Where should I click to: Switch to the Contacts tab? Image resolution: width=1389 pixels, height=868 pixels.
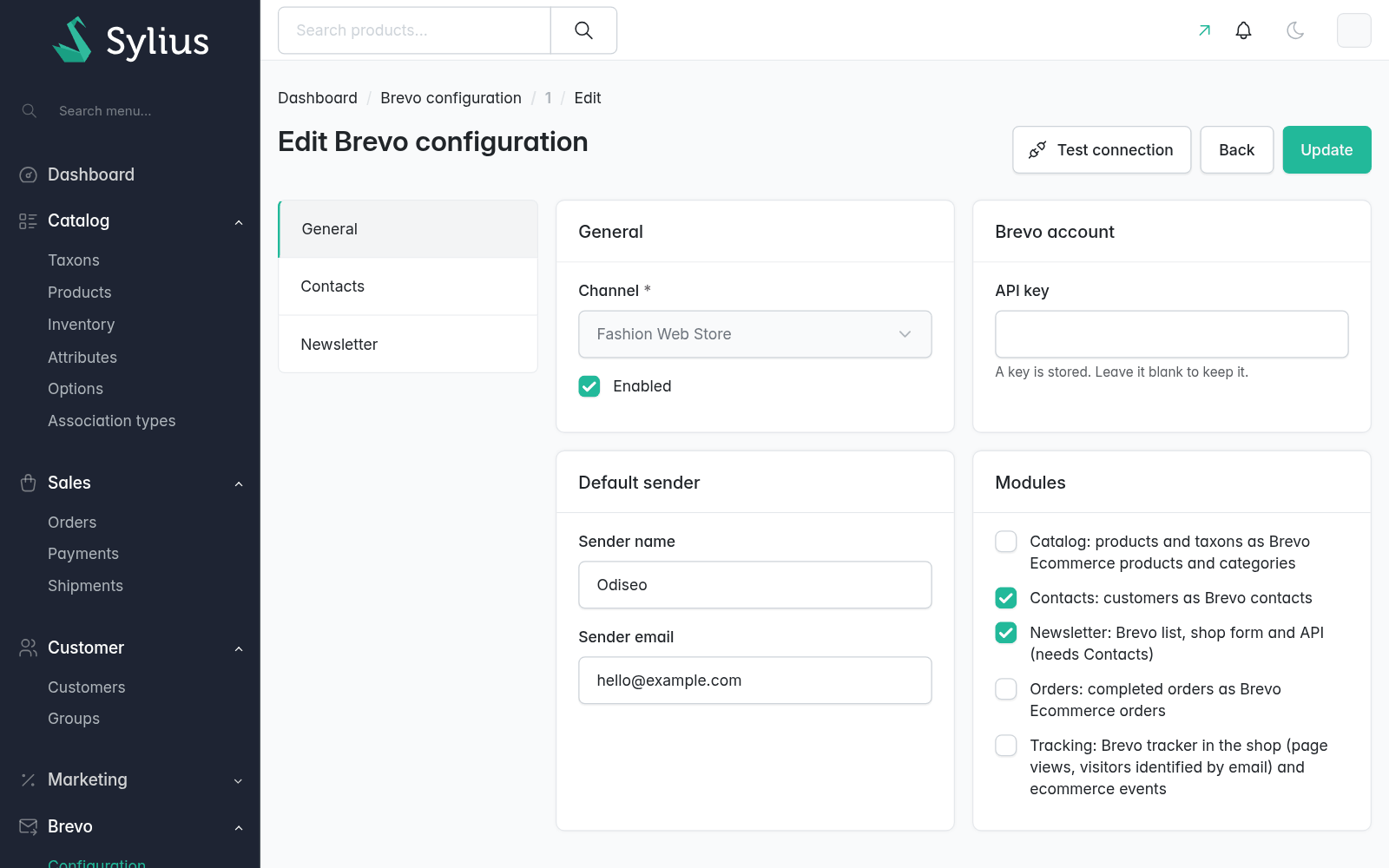(x=408, y=286)
